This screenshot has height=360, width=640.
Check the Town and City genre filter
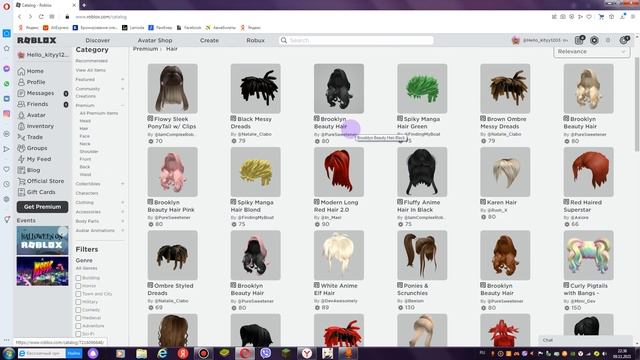click(x=78, y=294)
